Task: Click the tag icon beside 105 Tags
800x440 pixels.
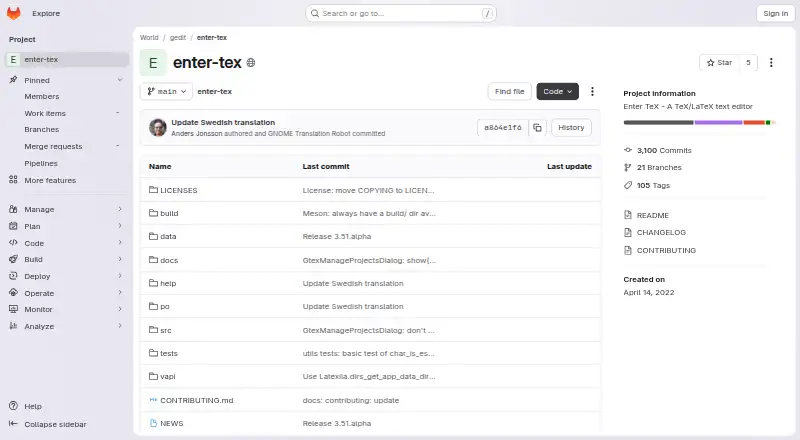Action: 628,185
